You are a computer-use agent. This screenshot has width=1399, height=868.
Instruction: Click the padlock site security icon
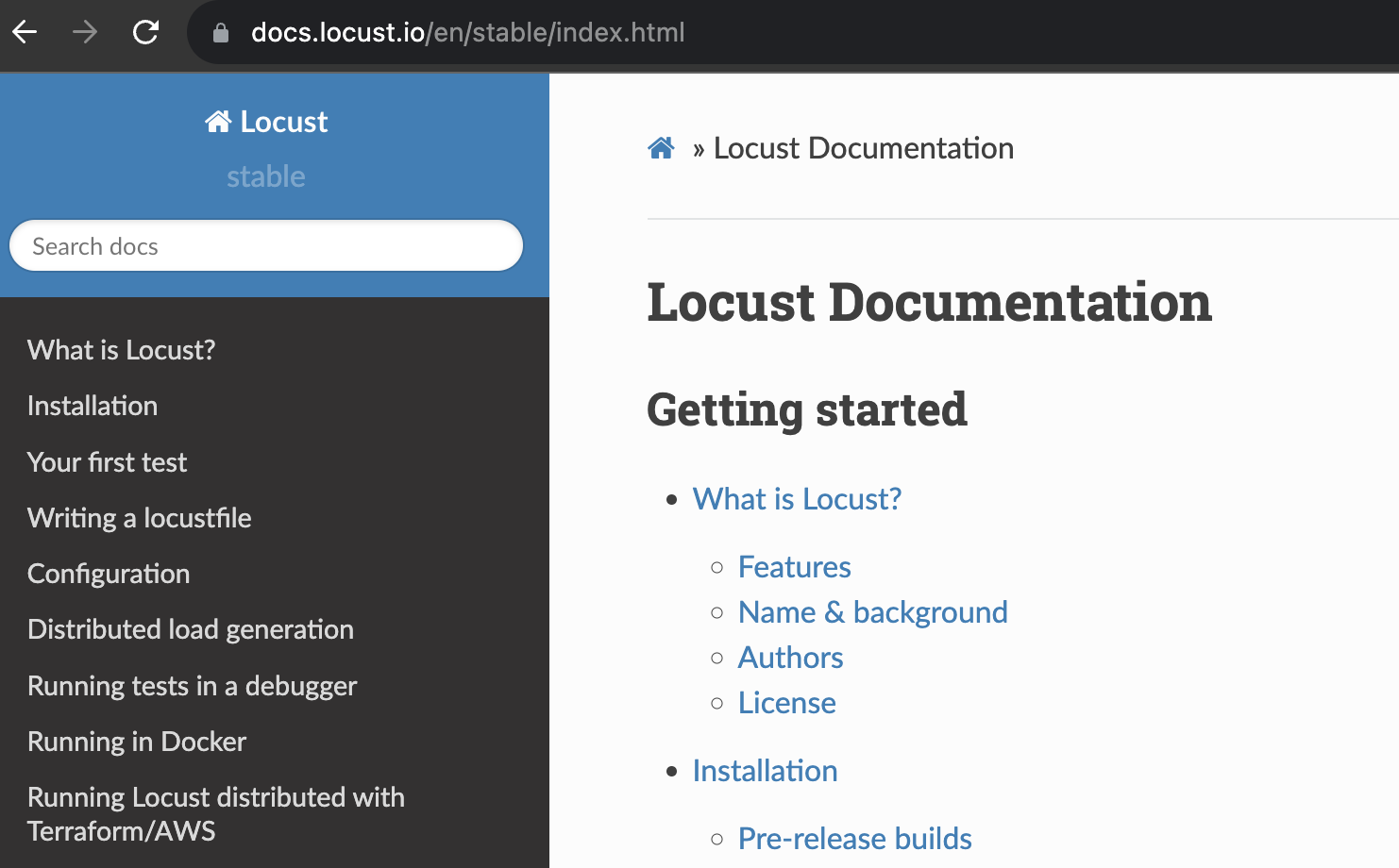tap(221, 33)
